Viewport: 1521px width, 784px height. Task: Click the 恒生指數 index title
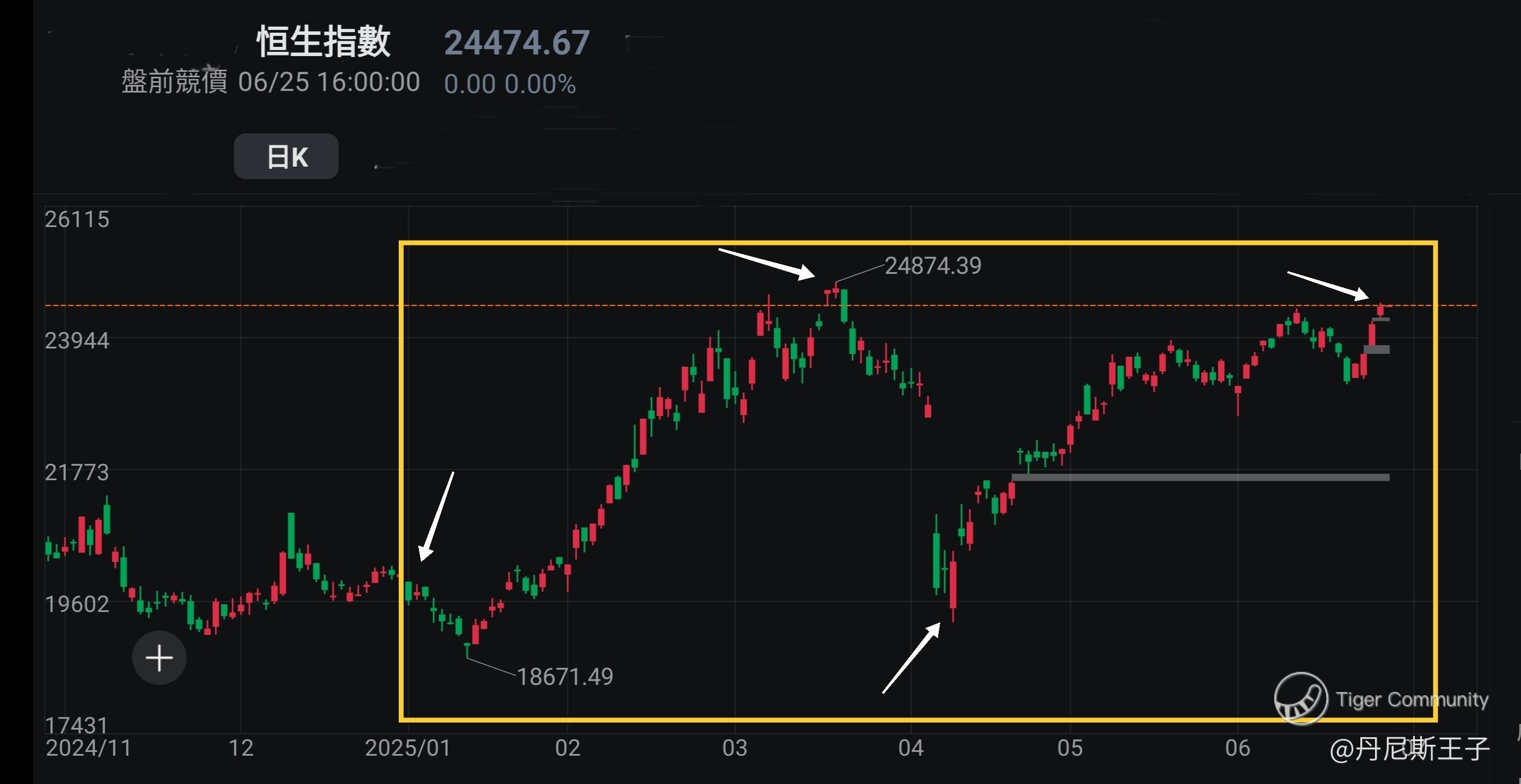324,42
